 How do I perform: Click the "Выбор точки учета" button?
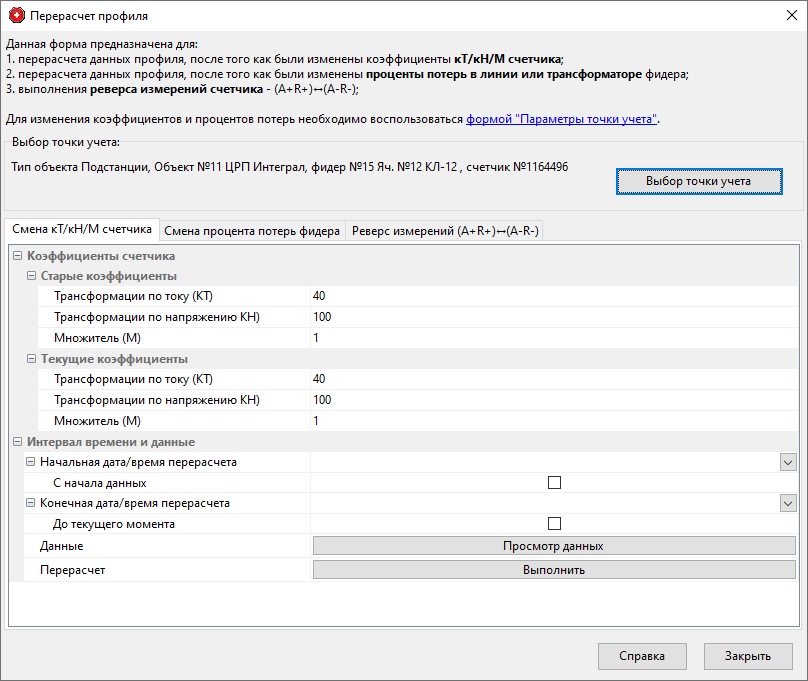click(x=698, y=181)
